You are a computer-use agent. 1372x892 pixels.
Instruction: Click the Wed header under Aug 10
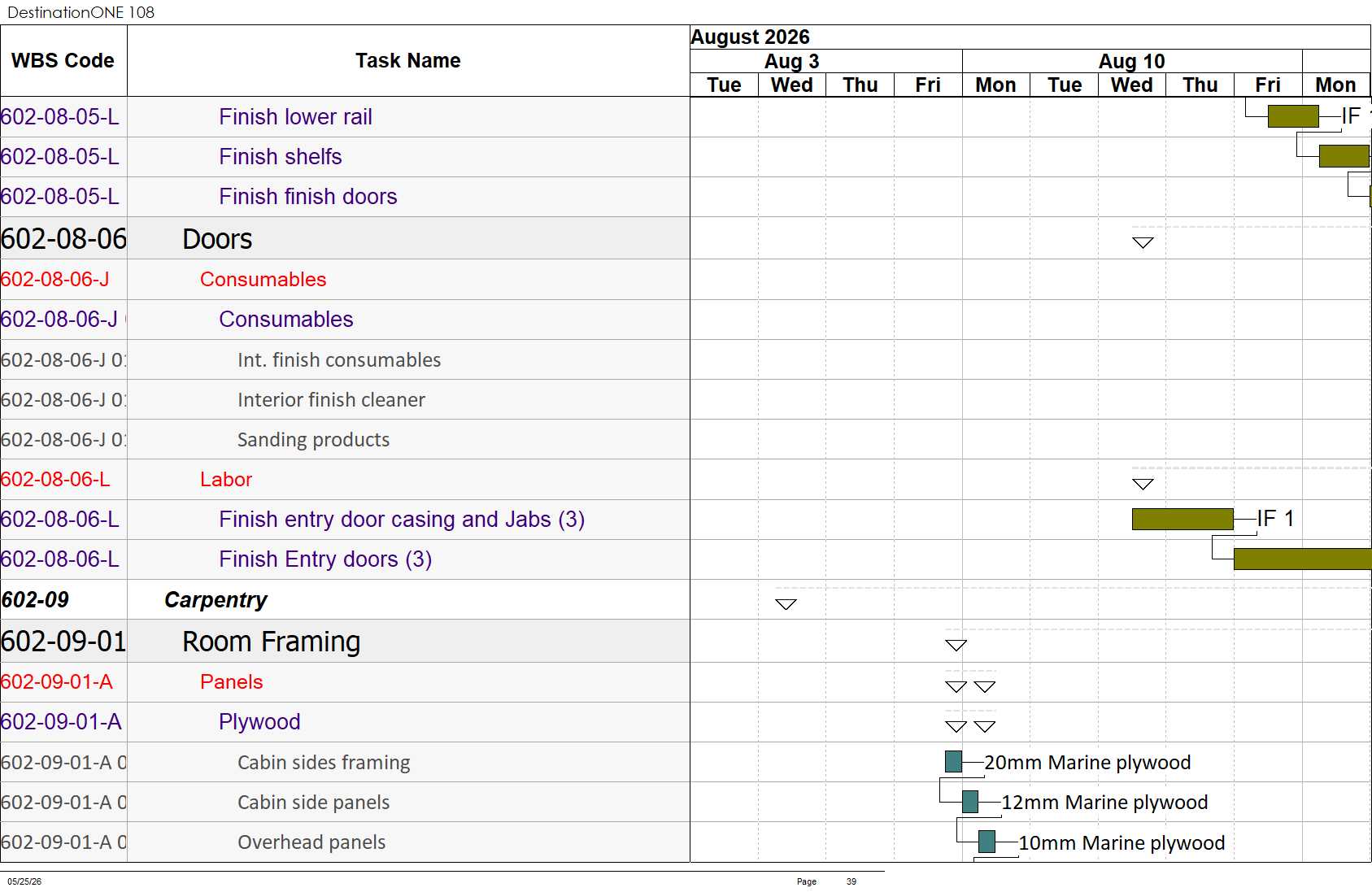(1132, 85)
